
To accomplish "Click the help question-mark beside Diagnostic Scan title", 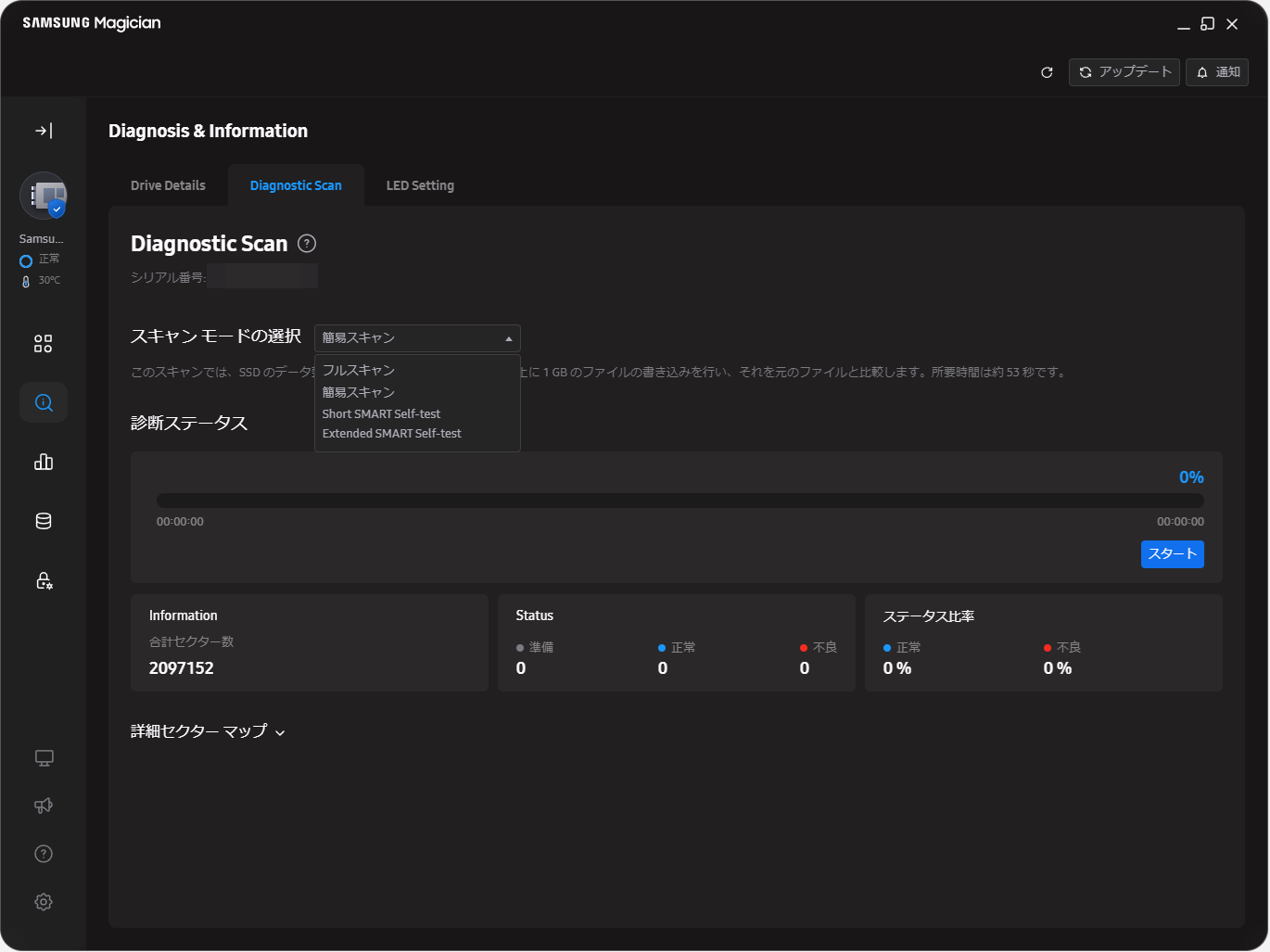I will (x=306, y=243).
